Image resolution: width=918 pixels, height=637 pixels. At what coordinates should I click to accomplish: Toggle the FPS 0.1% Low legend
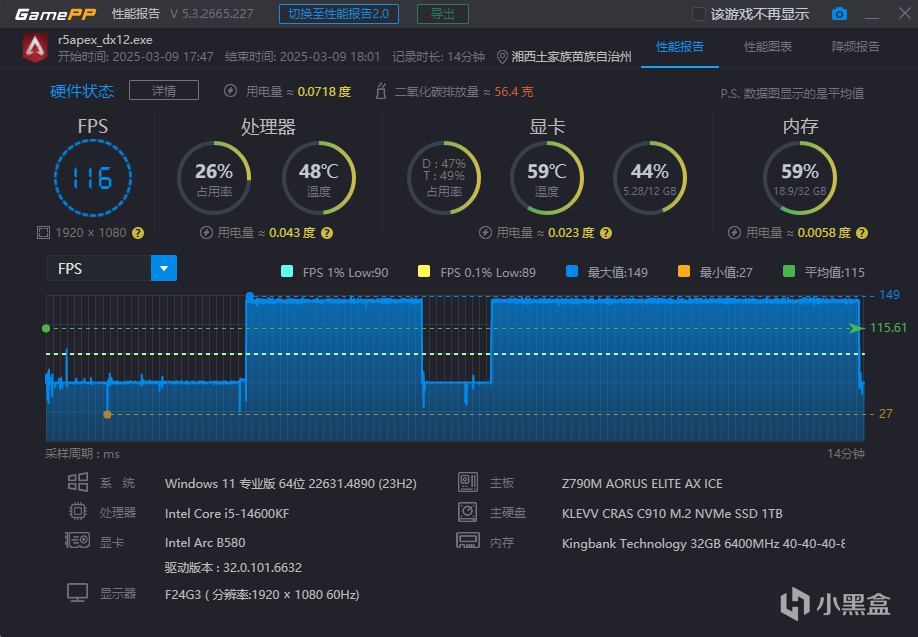pos(477,272)
